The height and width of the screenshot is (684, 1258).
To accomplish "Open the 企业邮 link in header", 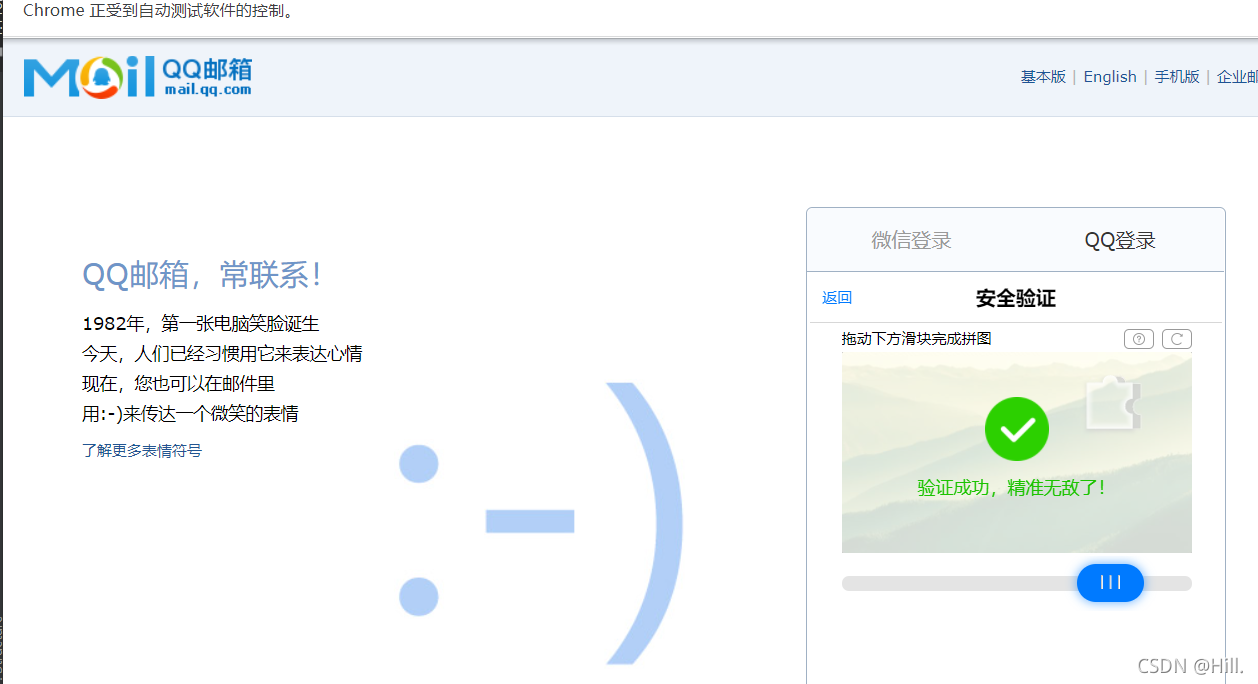I will click(x=1237, y=77).
